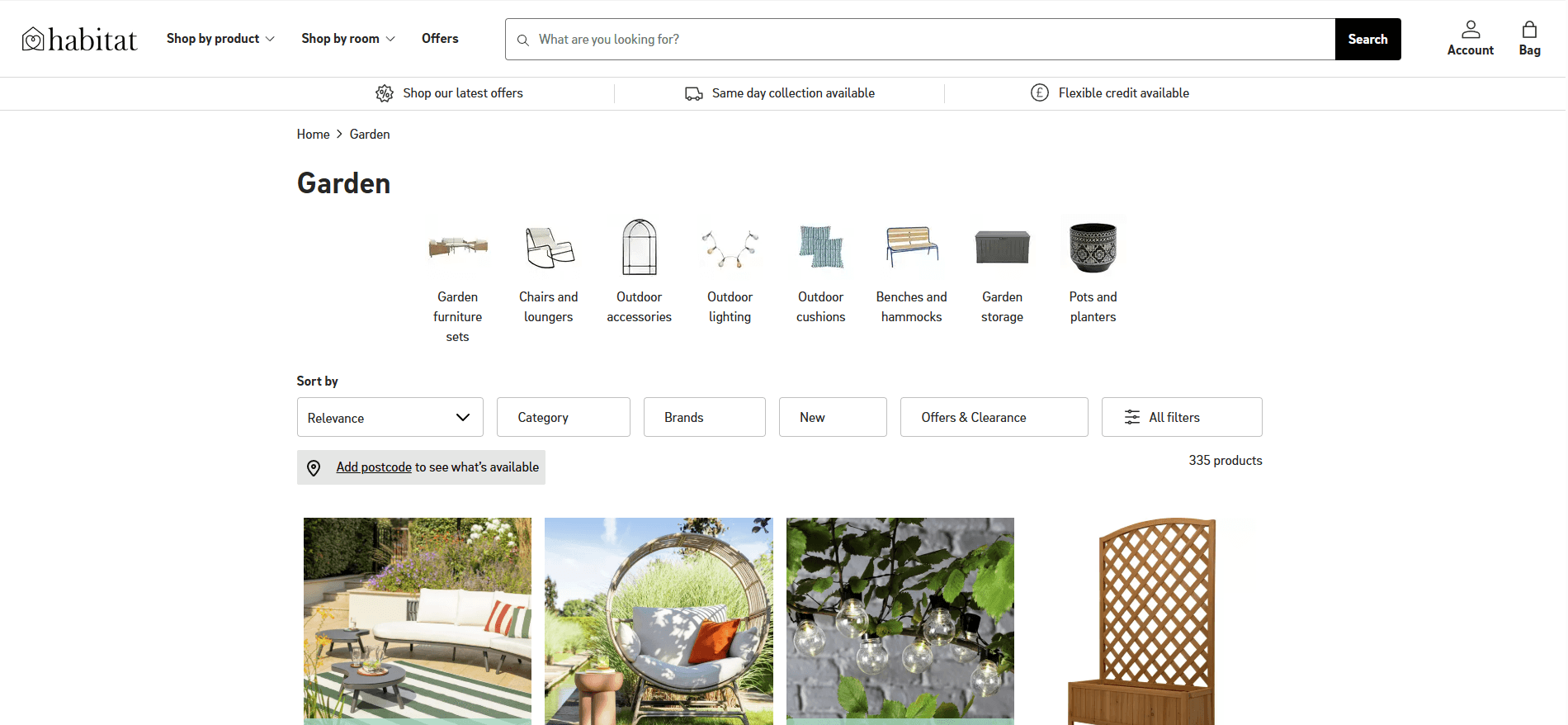This screenshot has height=725, width=1568.
Task: Click the 'Garden' page heading
Action: click(x=344, y=183)
